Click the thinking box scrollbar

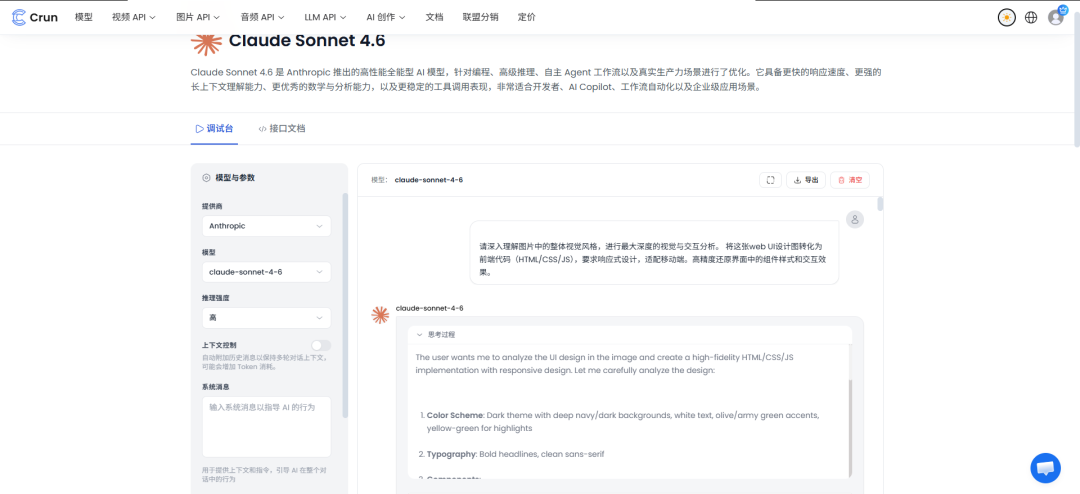pyautogui.click(x=850, y=427)
